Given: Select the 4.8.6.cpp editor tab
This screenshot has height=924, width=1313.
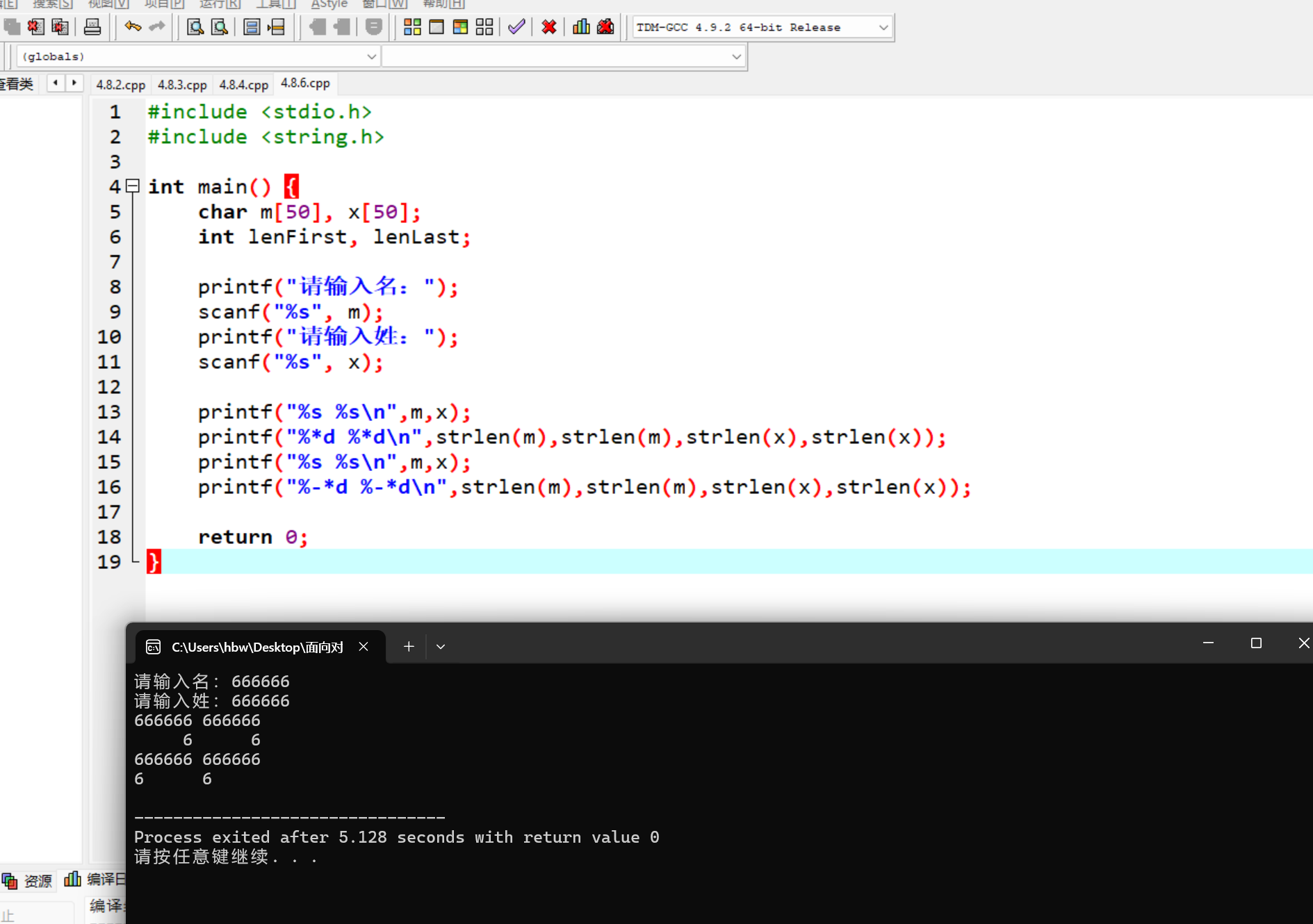Looking at the screenshot, I should [306, 83].
